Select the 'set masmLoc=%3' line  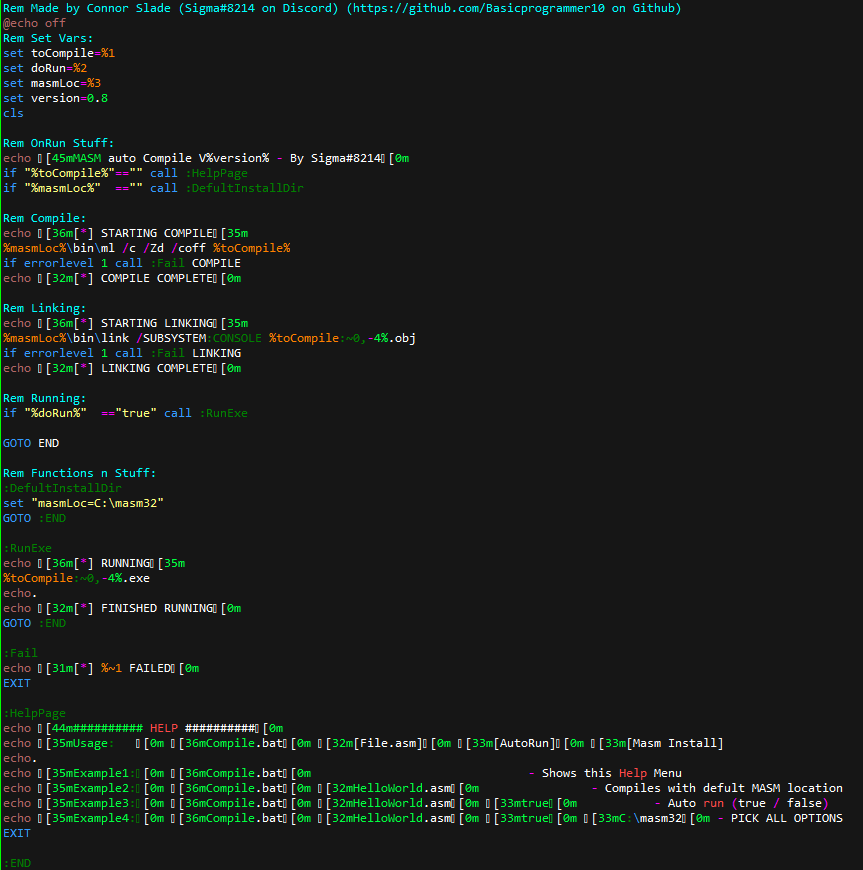pyautogui.click(x=52, y=83)
